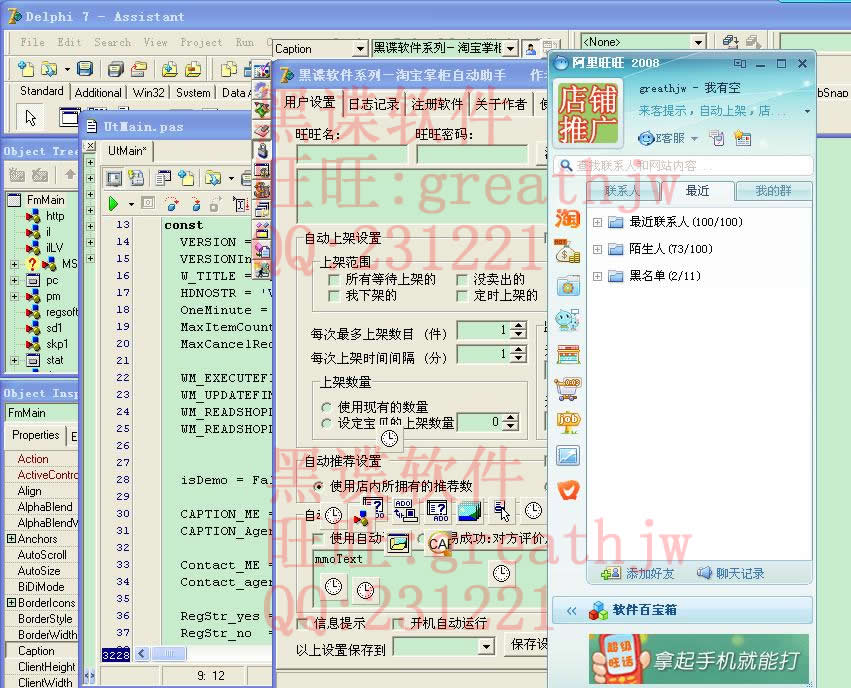This screenshot has width=851, height=688.
Task: Click the money bag icon in sidebar
Action: [x=568, y=252]
